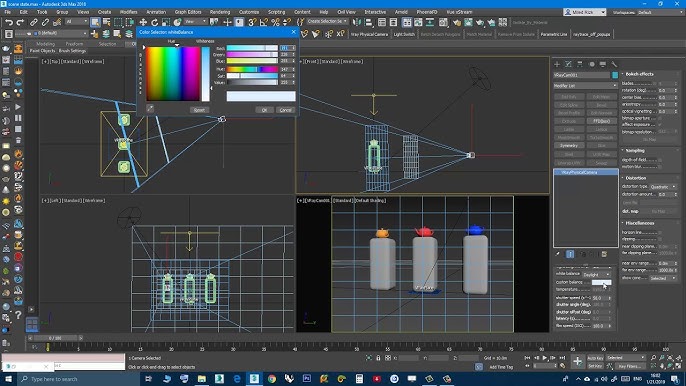Switch to the Freeform ribbon tab
This screenshot has height=386, width=686.
click(74, 44)
